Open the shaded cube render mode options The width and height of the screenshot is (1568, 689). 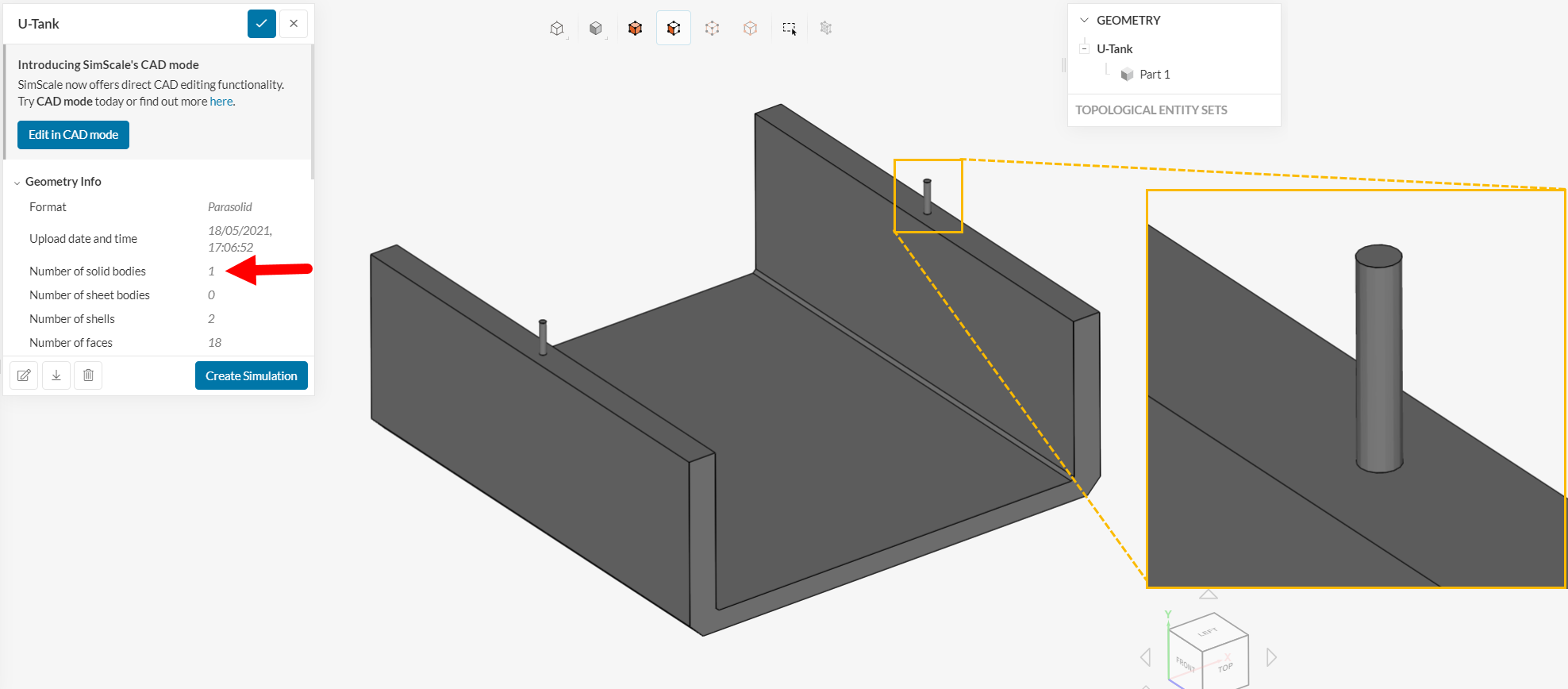pyautogui.click(x=596, y=29)
